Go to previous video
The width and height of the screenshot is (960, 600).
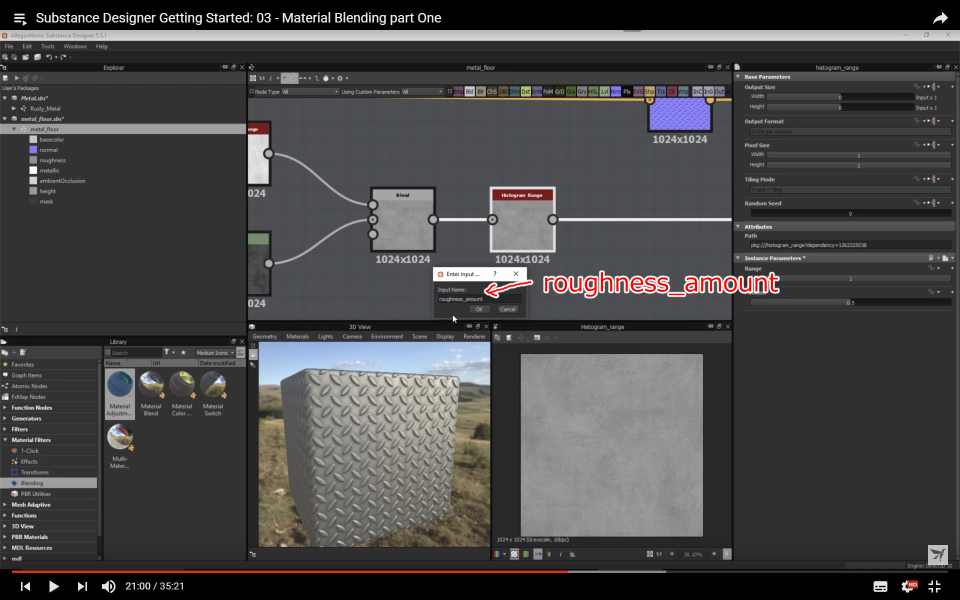[25, 587]
